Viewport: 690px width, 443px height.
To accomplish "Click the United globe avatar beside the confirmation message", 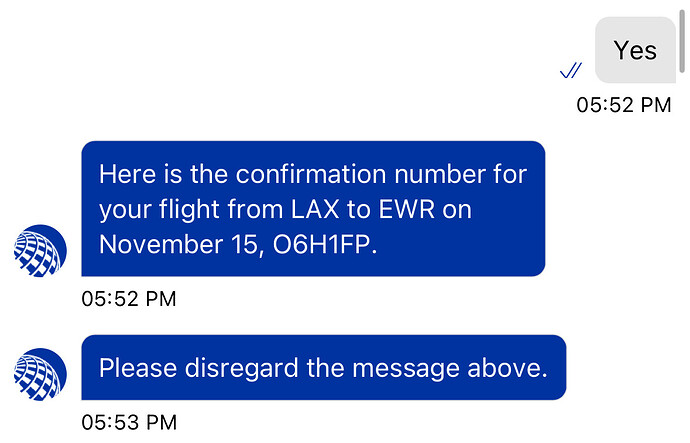I will [x=40, y=251].
